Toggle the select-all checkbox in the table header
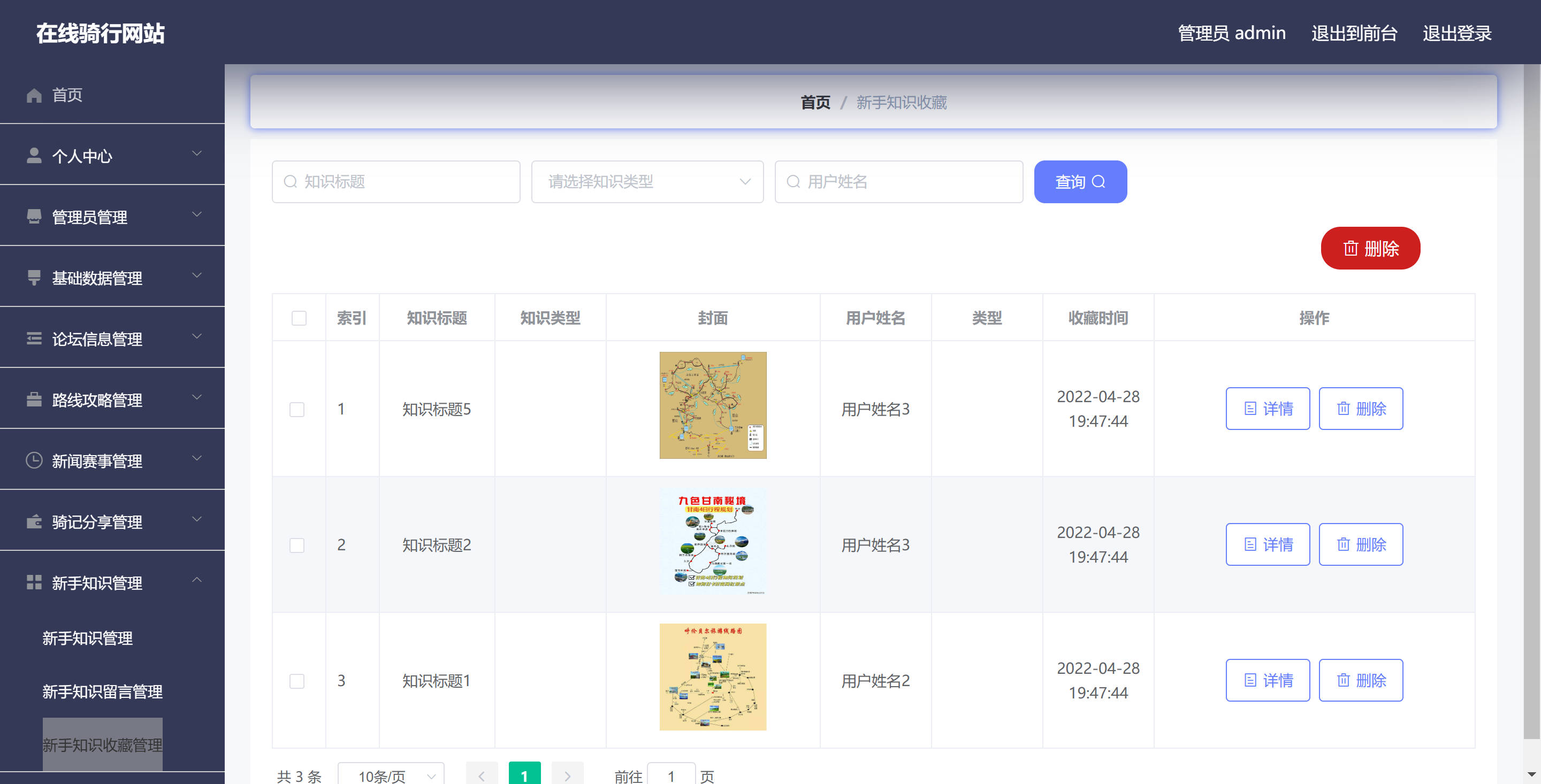The image size is (1541, 784). (x=299, y=318)
